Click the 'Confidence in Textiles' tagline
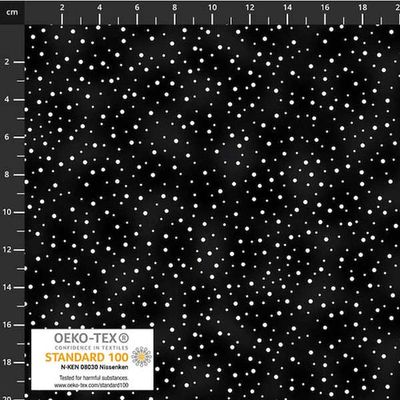The height and width of the screenshot is (400, 400). 87,348
